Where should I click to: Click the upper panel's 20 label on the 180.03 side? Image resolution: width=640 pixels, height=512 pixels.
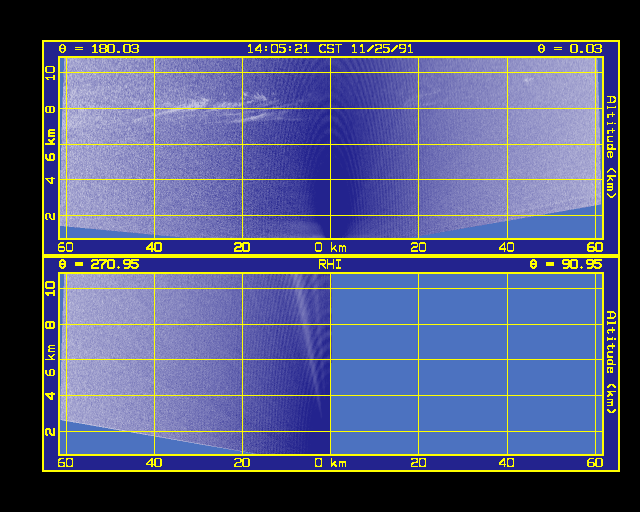[242, 247]
